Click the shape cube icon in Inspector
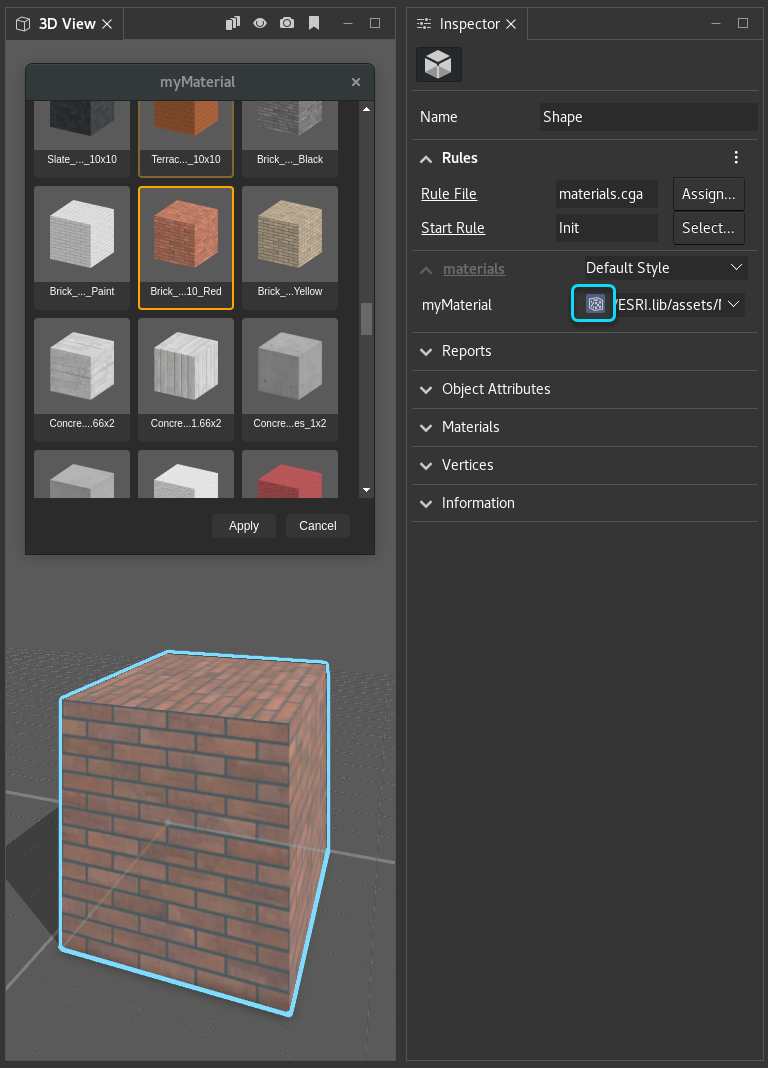768x1068 pixels. (438, 64)
